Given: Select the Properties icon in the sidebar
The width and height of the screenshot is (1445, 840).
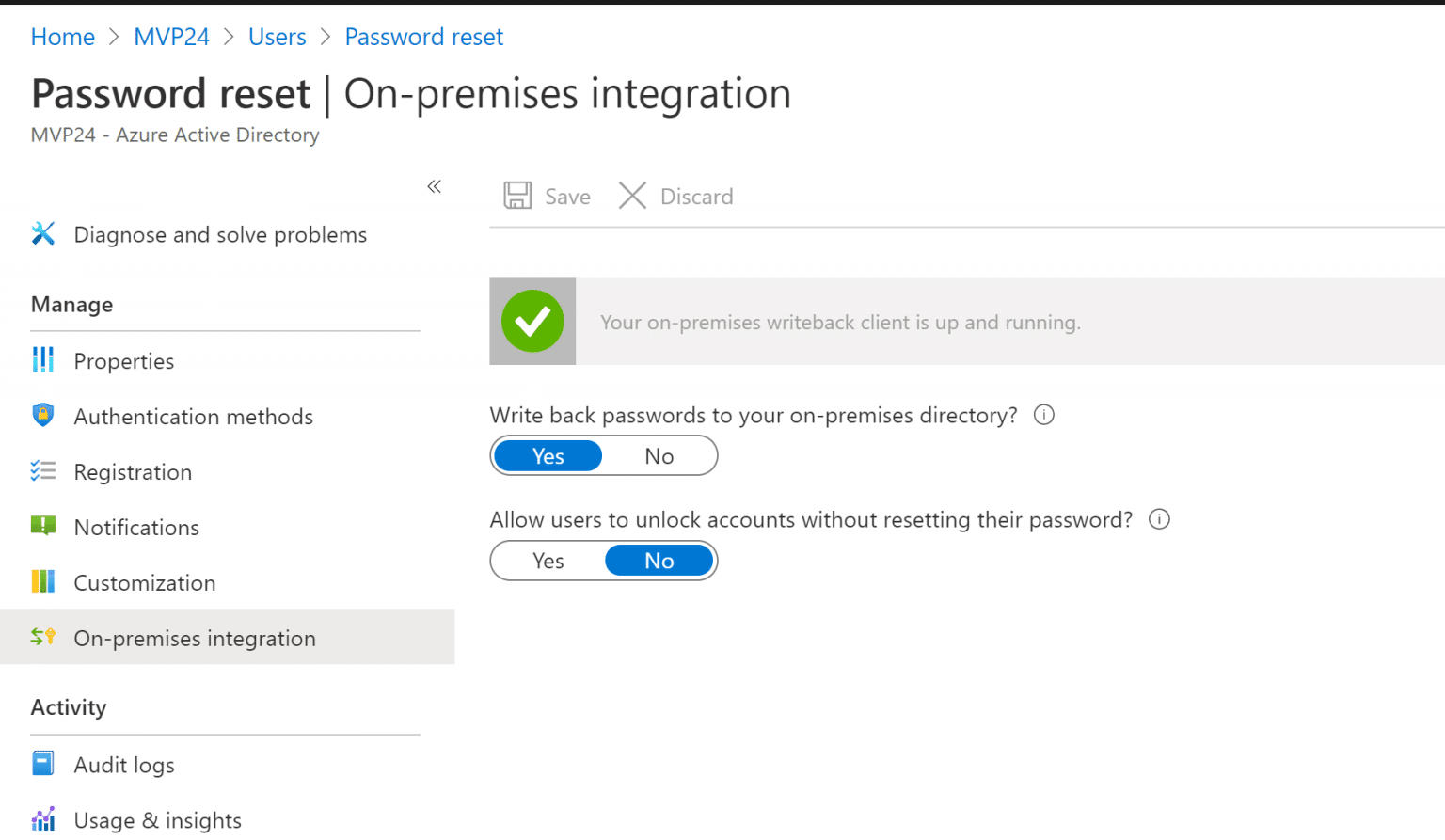Looking at the screenshot, I should click(x=43, y=360).
